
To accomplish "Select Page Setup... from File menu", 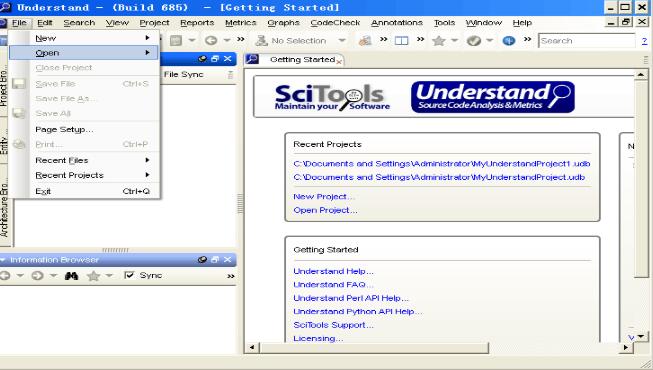I will coord(84,130).
